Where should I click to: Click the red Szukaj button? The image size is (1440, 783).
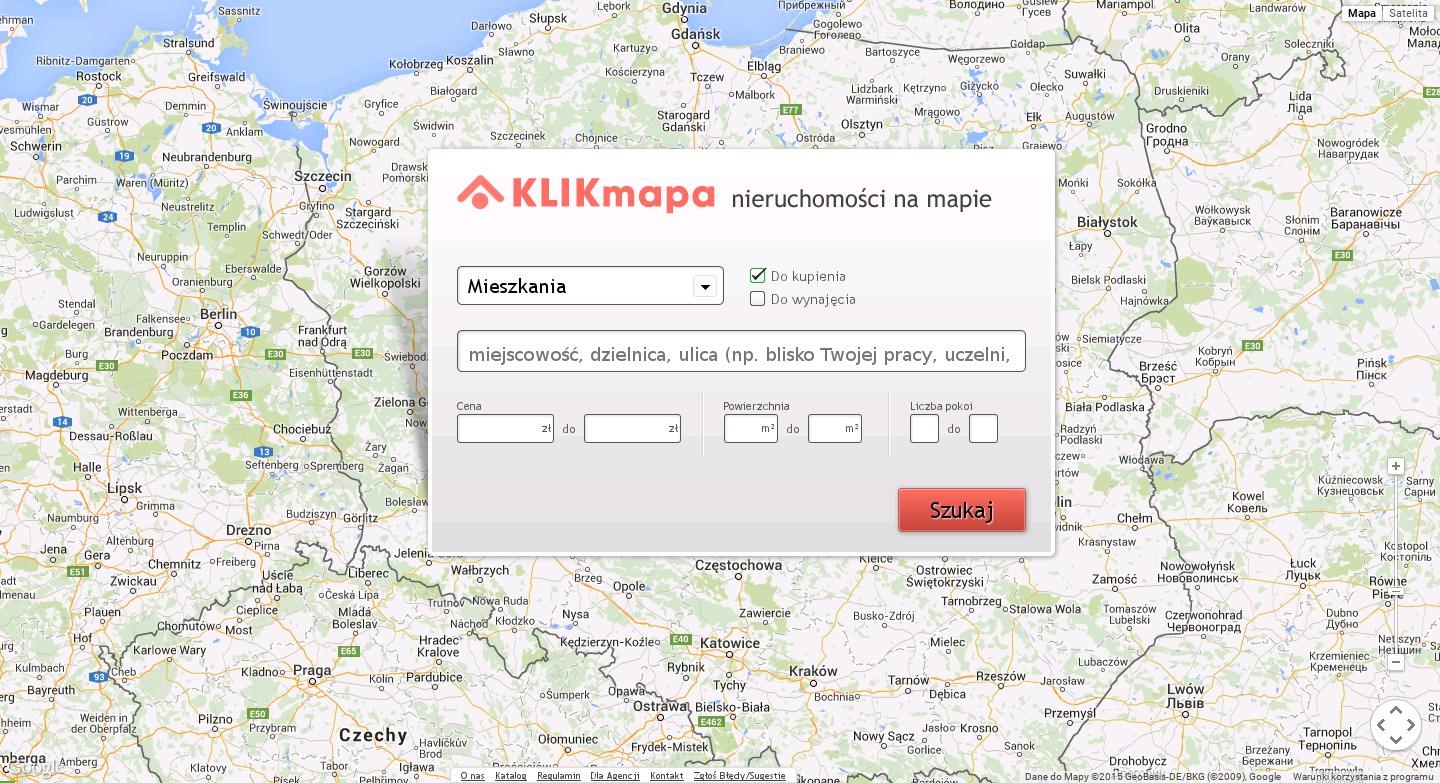962,510
